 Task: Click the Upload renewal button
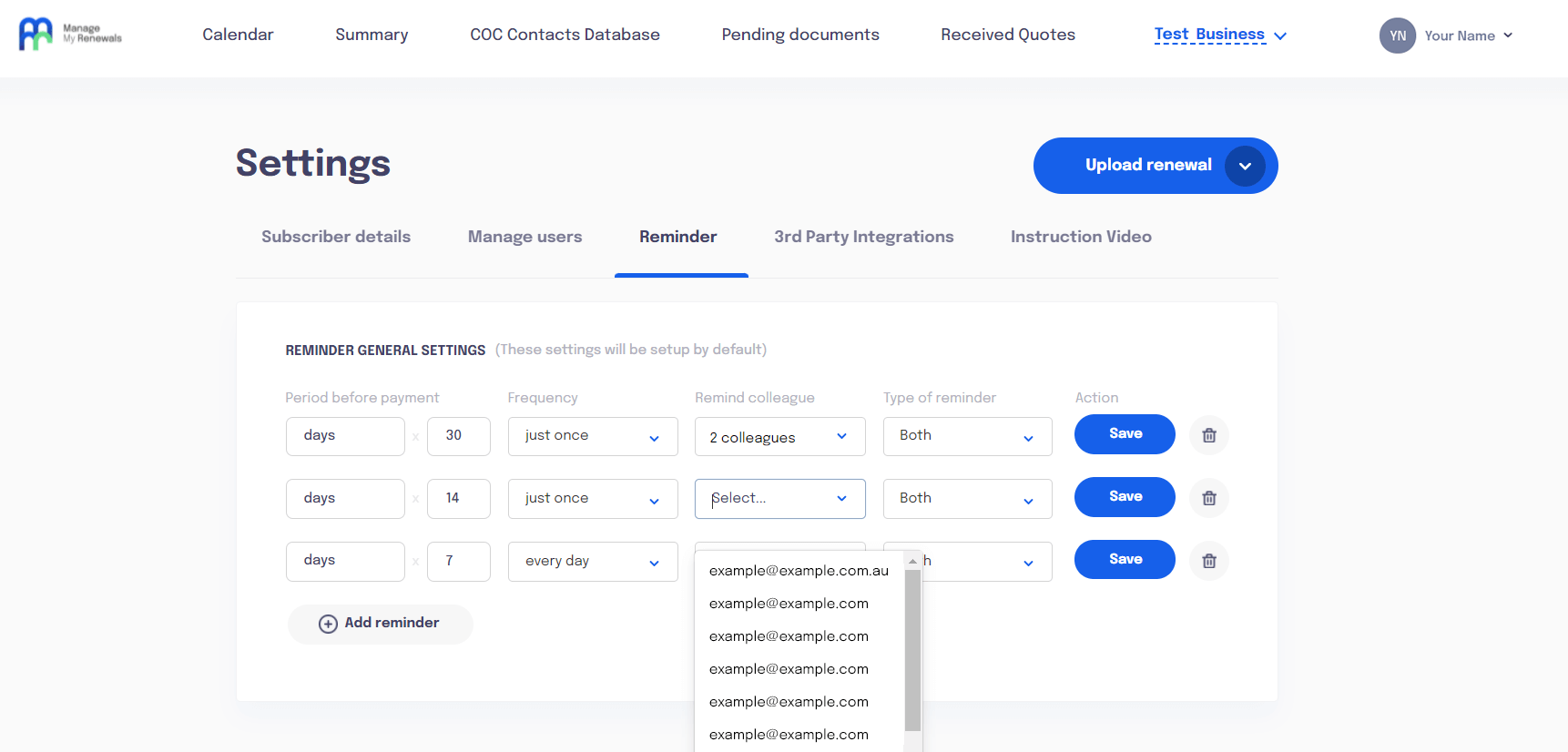coord(1147,166)
